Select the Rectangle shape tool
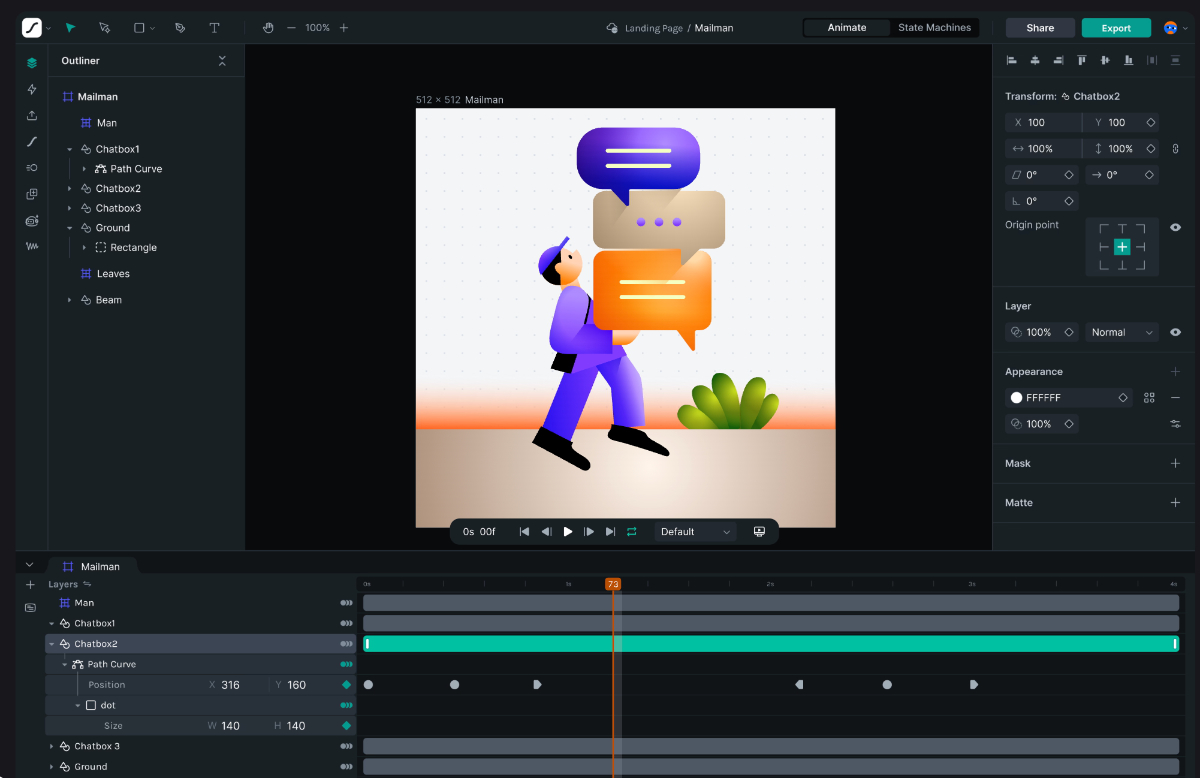The image size is (1200, 778). coord(138,27)
